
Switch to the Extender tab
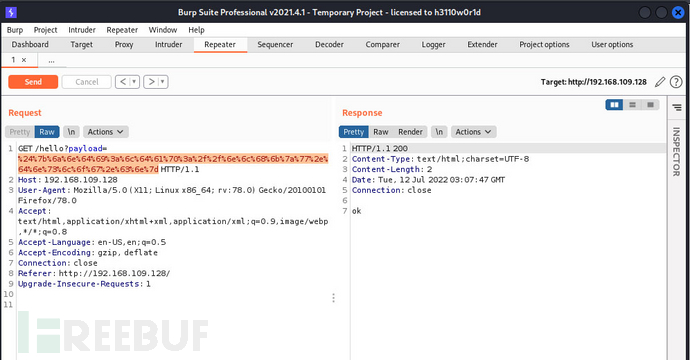point(482,44)
